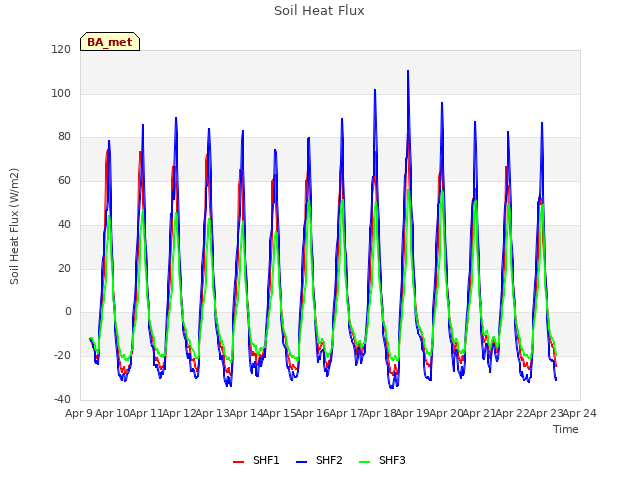This screenshot has width=640, height=480.
Task: Click the Apr 10 date tick label
Action: 112,413
